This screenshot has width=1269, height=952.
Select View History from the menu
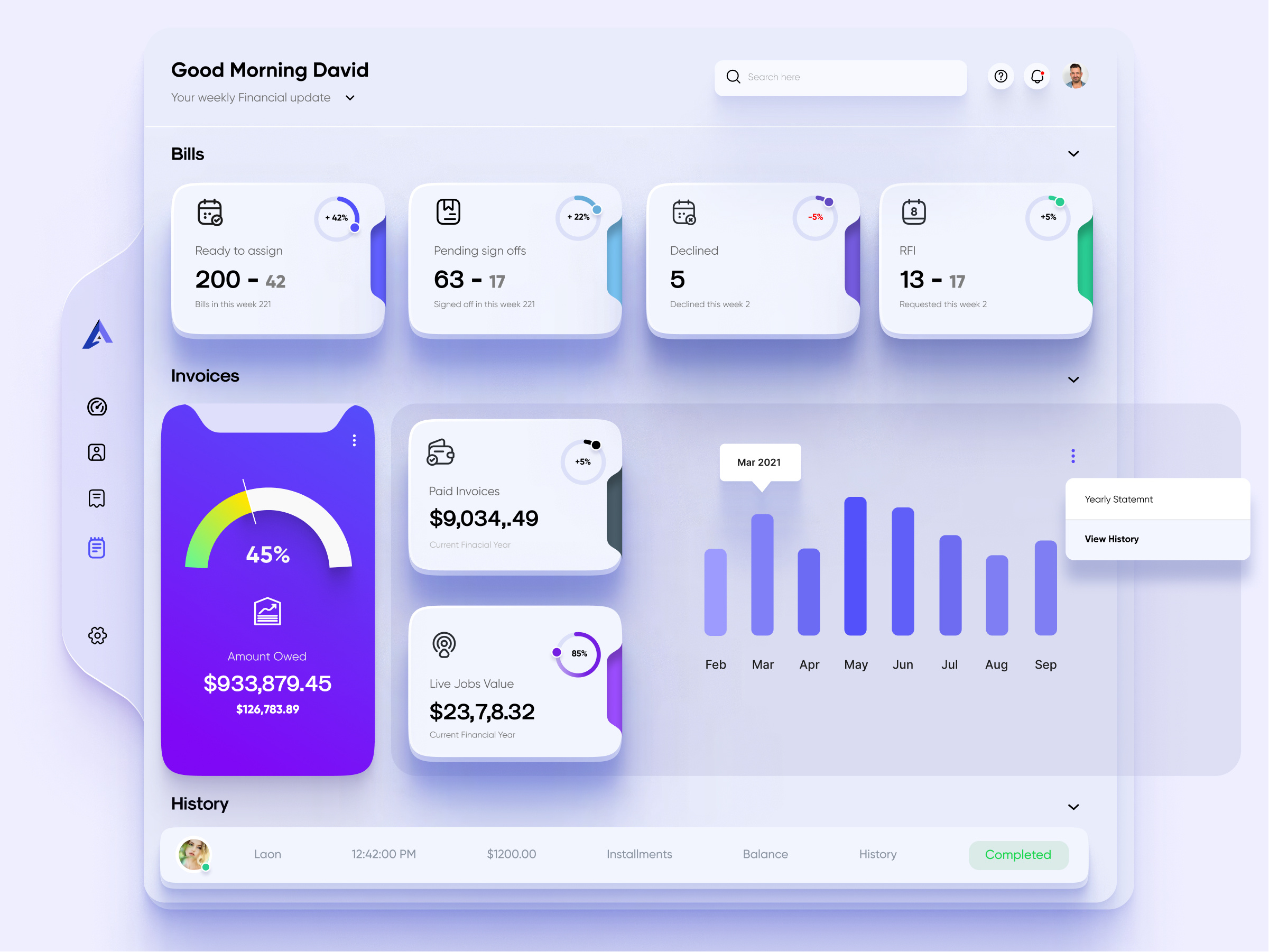1111,538
